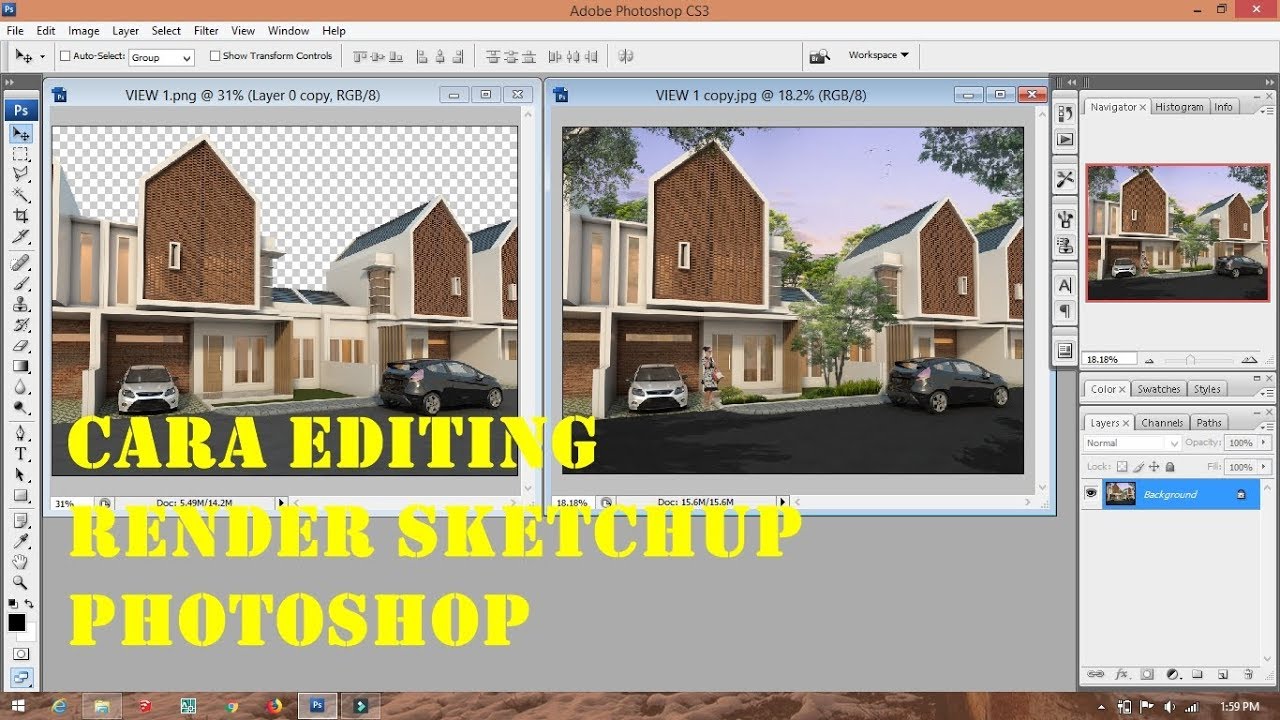
Task: Click Add layer mask button
Action: (x=1147, y=675)
